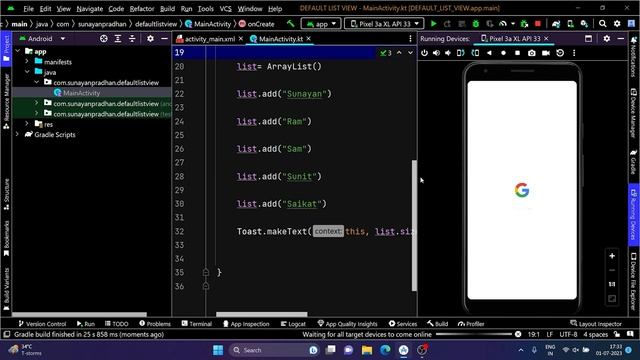The width and height of the screenshot is (640, 360).
Task: Open editor tabs more options menu
Action: click(x=410, y=39)
